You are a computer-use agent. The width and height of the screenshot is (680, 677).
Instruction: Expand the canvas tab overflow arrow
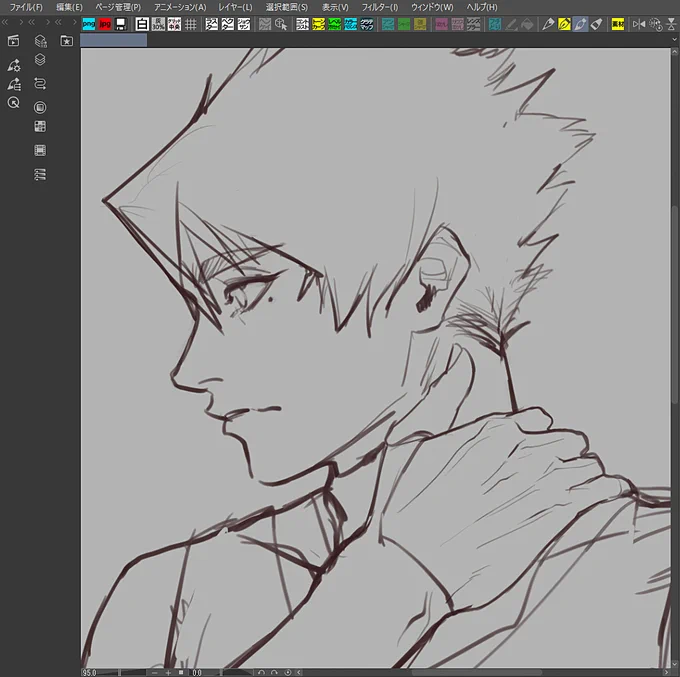tap(674, 40)
